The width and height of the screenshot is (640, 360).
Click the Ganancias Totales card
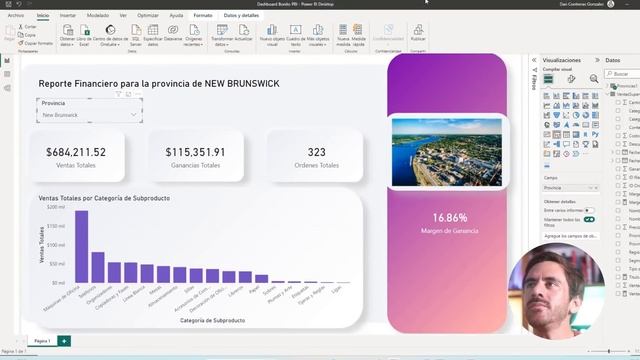196,156
